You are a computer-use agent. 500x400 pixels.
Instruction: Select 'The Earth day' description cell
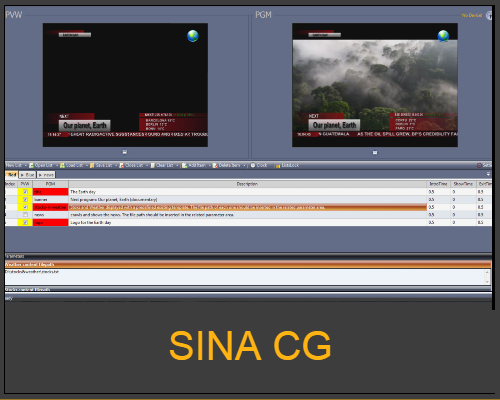tap(247, 192)
